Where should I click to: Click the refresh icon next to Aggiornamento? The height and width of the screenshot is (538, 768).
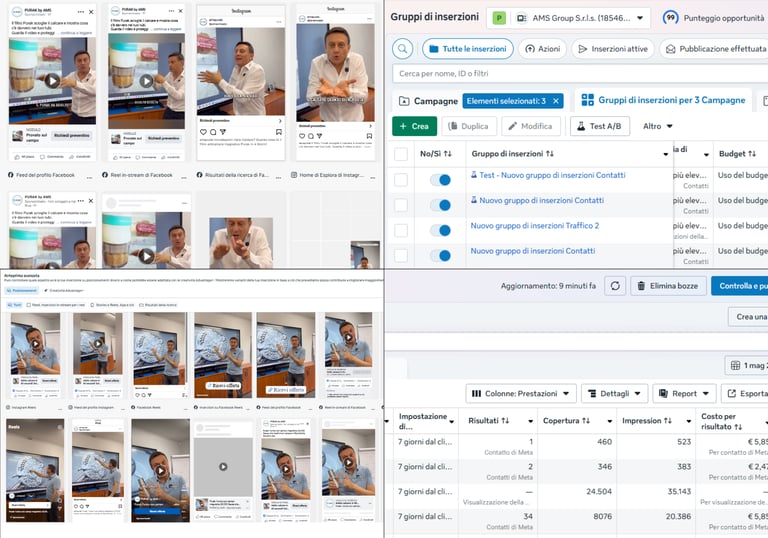[x=615, y=286]
